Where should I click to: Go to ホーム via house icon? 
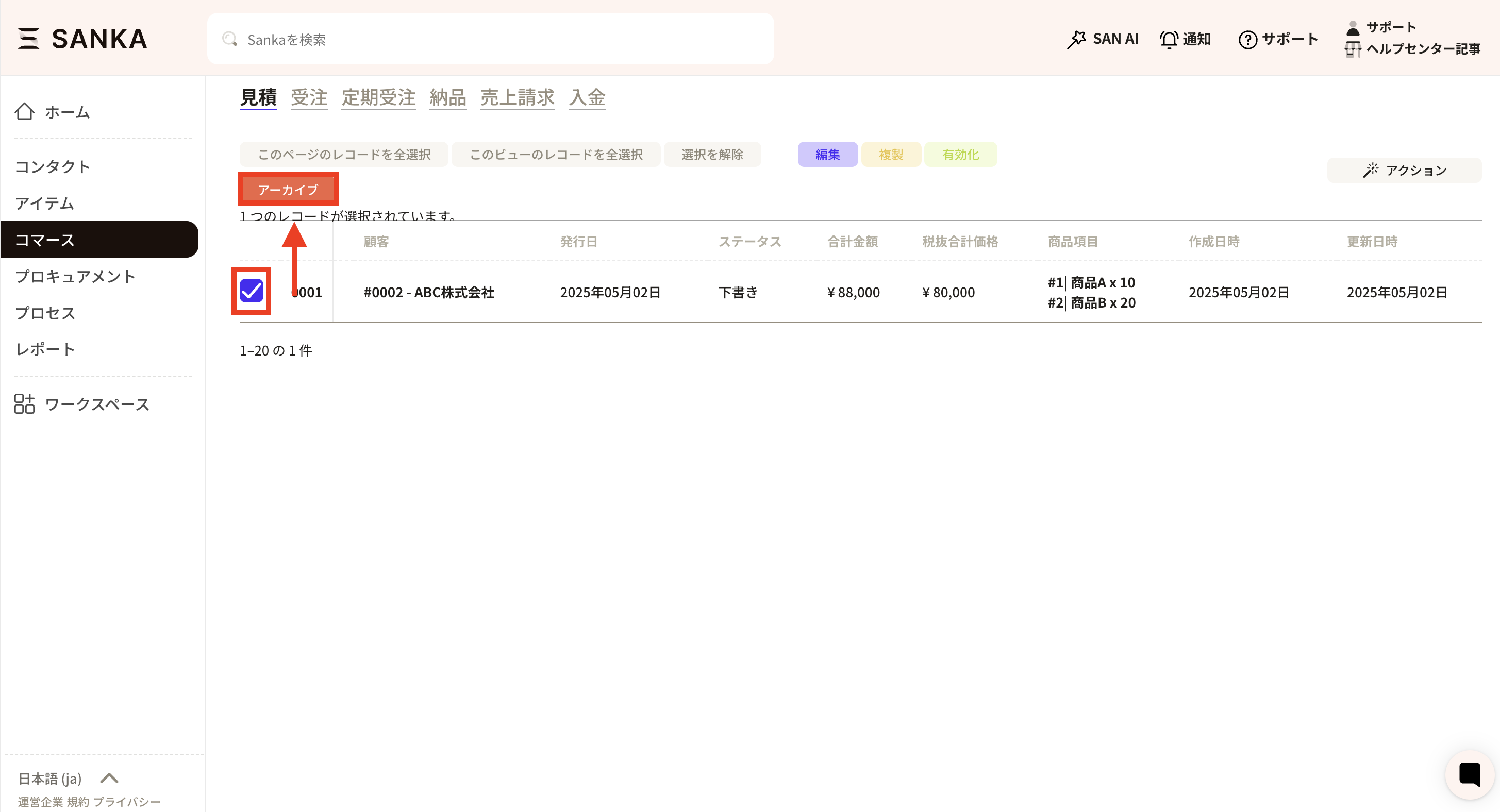point(24,111)
